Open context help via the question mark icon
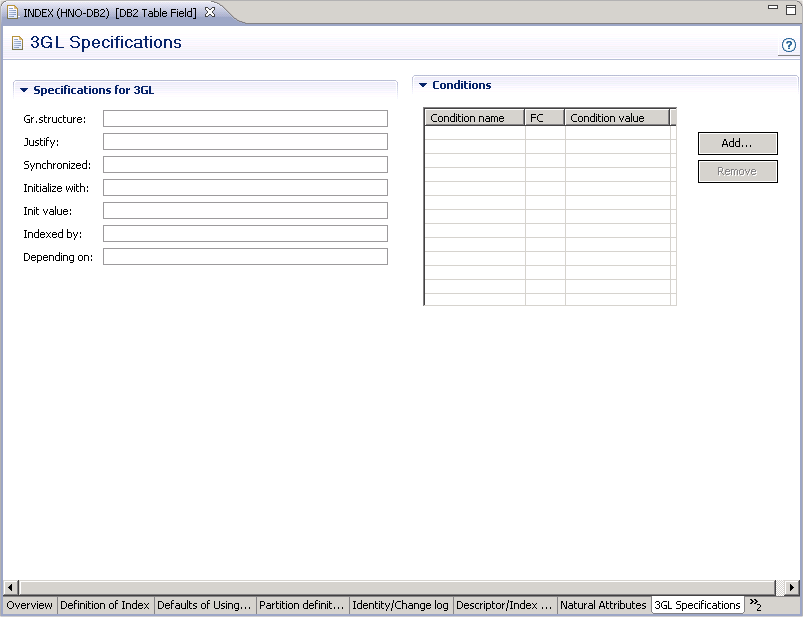The image size is (803, 617). click(789, 46)
